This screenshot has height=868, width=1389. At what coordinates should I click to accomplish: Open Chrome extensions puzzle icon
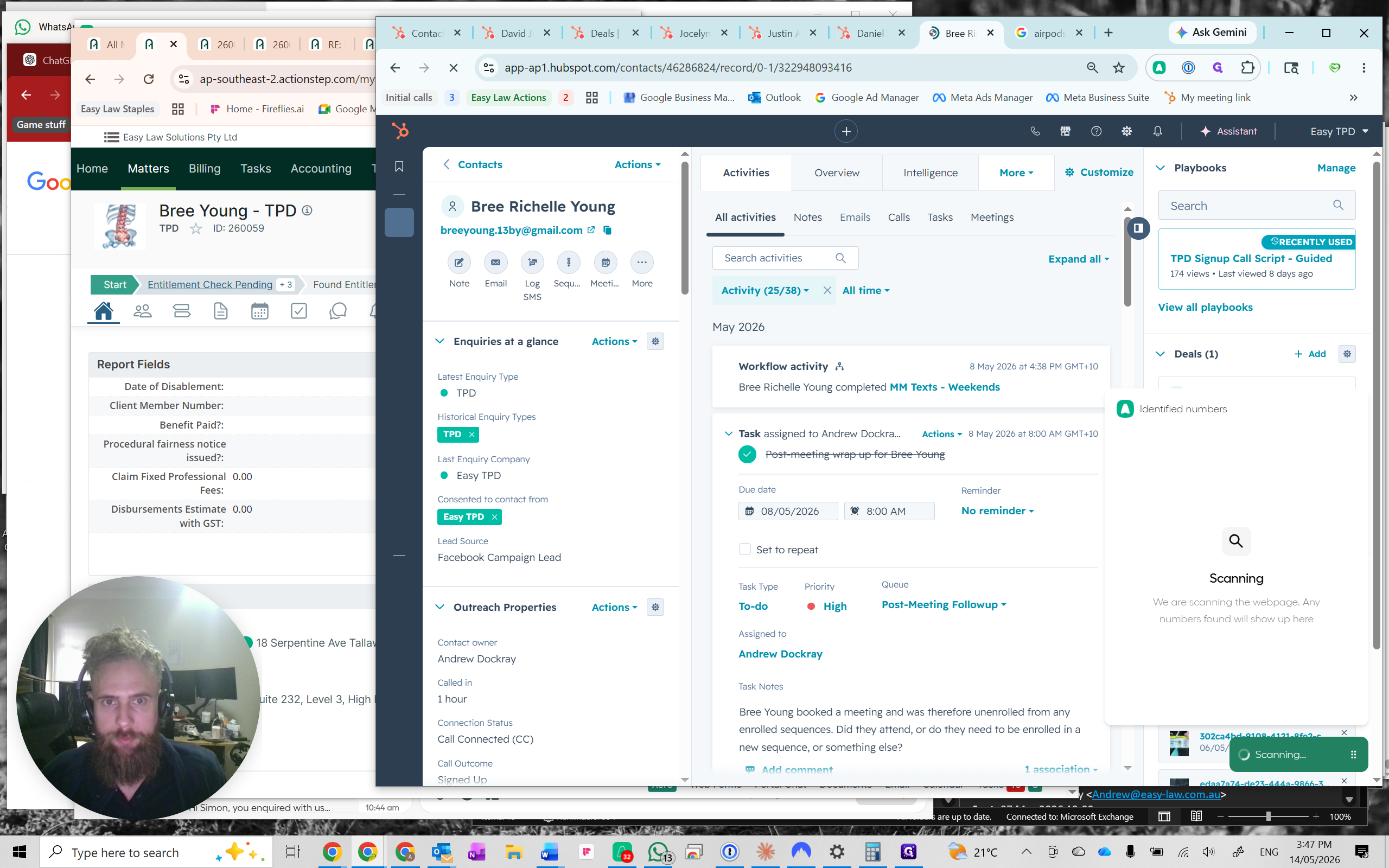pyautogui.click(x=1247, y=68)
